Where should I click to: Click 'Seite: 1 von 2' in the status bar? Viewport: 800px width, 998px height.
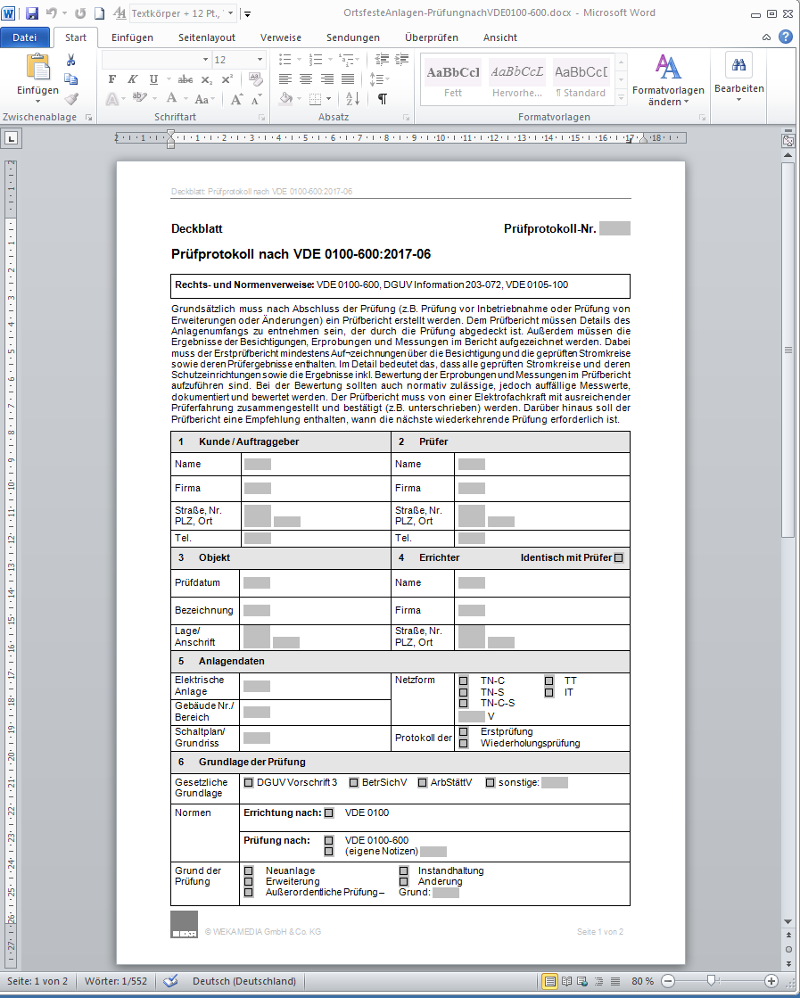(38, 981)
